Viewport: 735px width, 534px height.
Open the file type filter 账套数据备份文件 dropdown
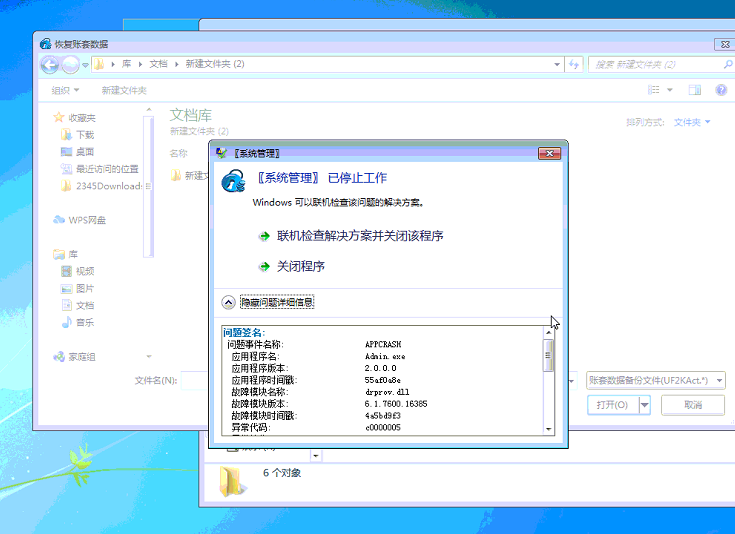655,380
